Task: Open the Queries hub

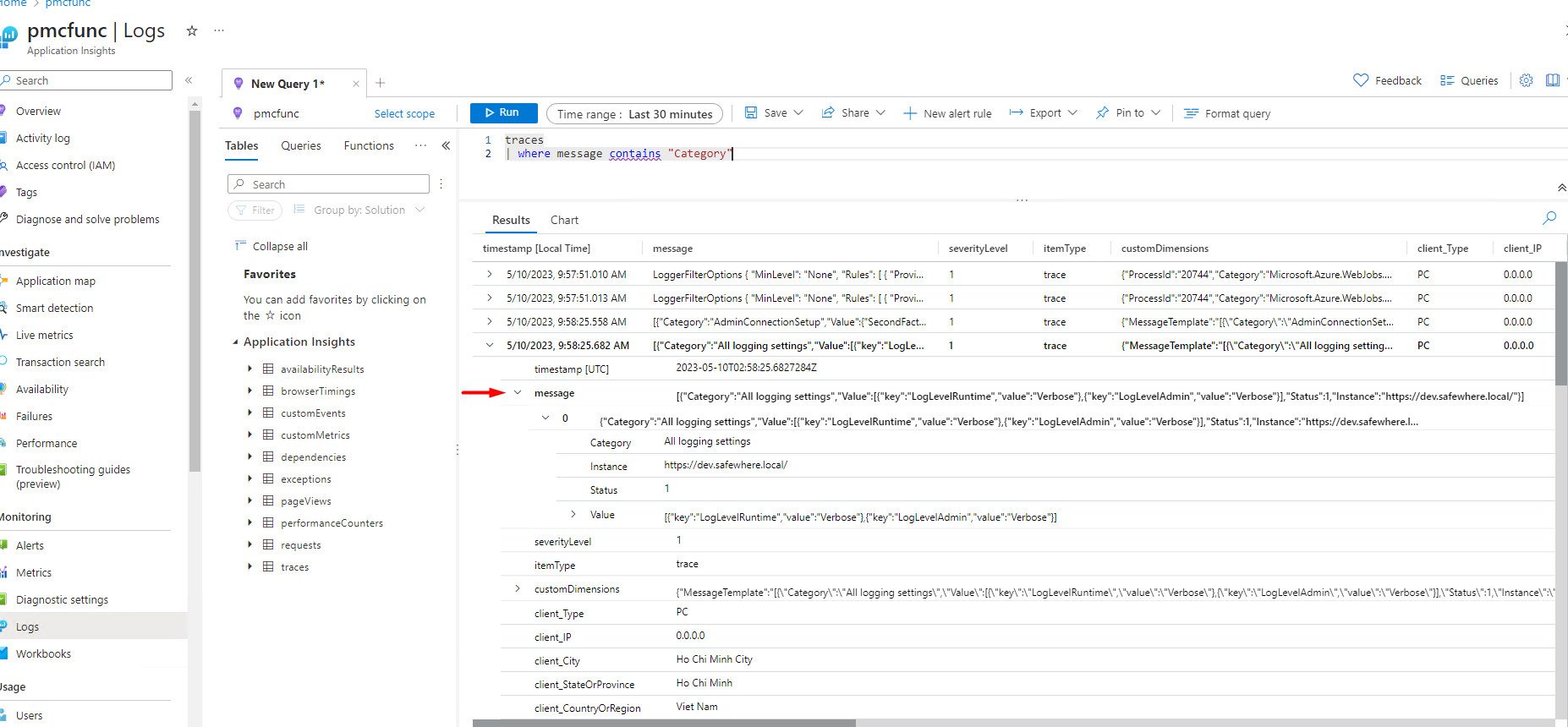Action: 1469,80
